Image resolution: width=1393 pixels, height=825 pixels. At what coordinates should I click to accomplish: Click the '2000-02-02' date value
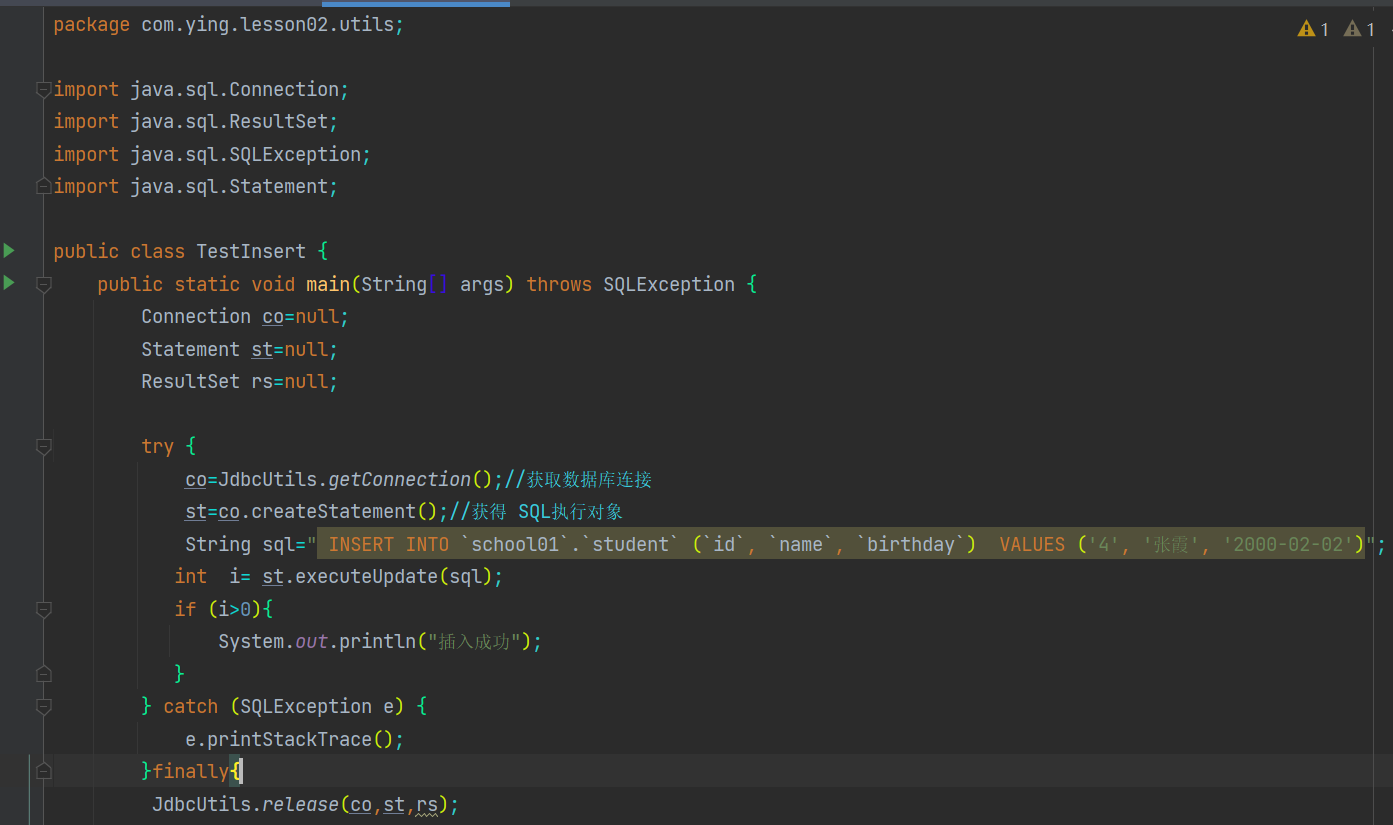click(1288, 544)
